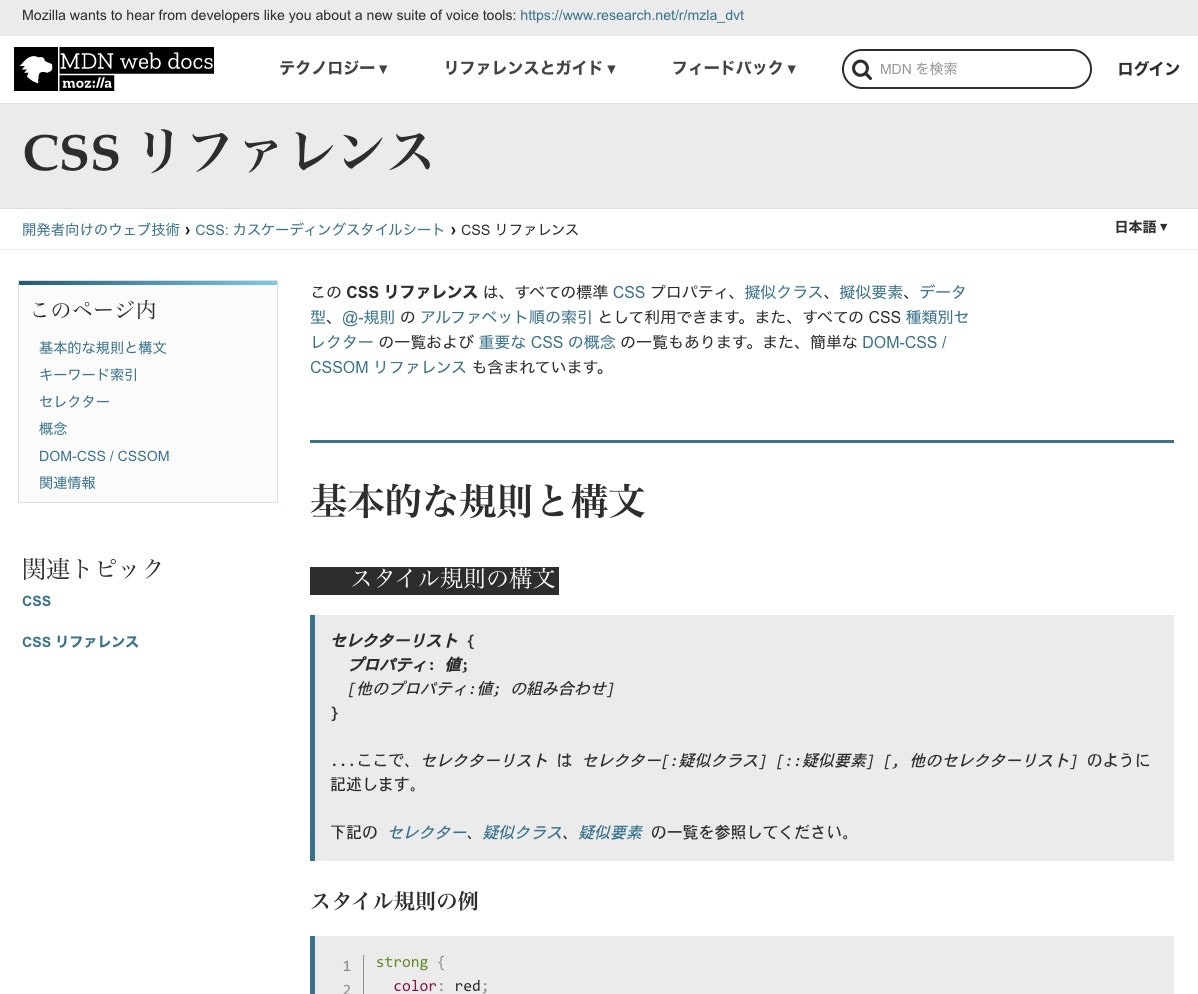This screenshot has height=994, width=1198.
Task: Click the スタイル規則の例 heading
Action: 394,901
